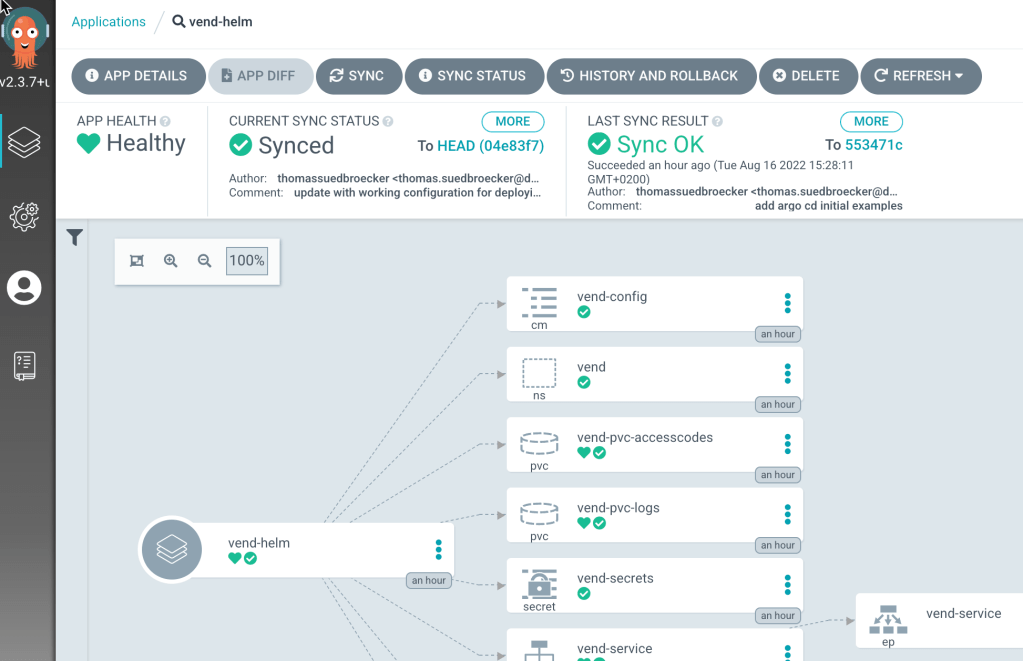Screen dimensions: 1023x661
Task: Open the Documentation icon in sidebar
Action: tap(24, 365)
